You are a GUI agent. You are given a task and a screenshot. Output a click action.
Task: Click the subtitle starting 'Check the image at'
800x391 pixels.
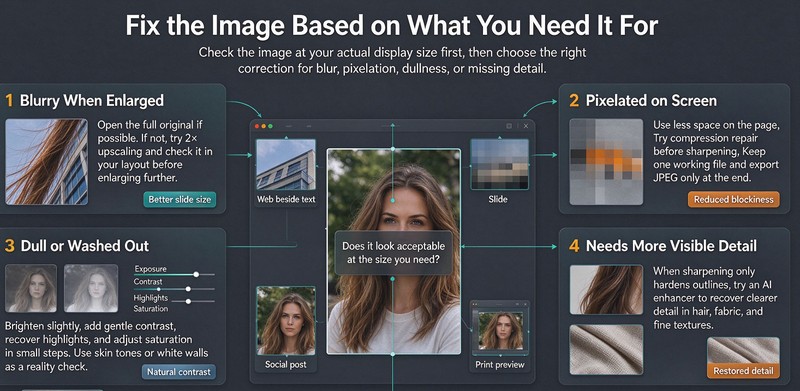(x=392, y=60)
